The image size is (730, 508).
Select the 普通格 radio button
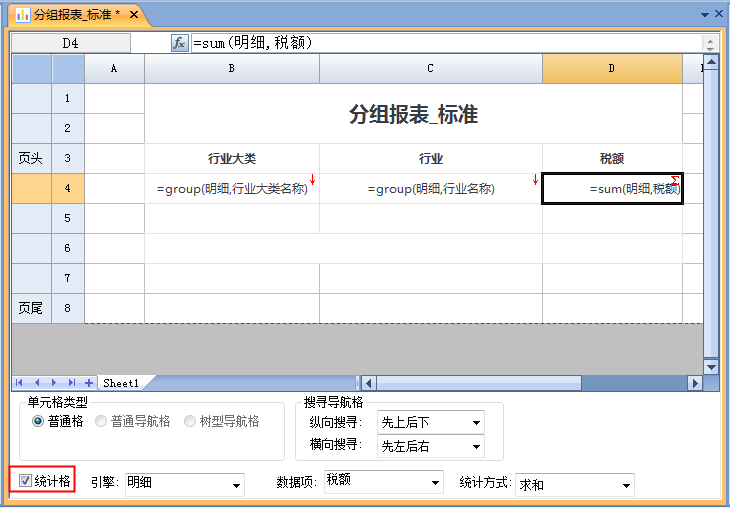(x=39, y=422)
